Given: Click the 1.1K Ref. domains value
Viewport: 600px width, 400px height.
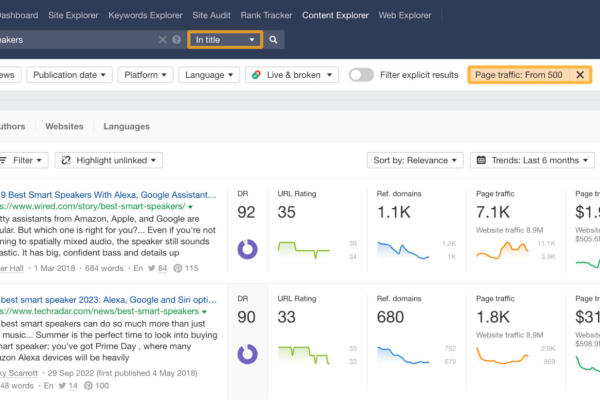Looking at the screenshot, I should click(x=394, y=212).
